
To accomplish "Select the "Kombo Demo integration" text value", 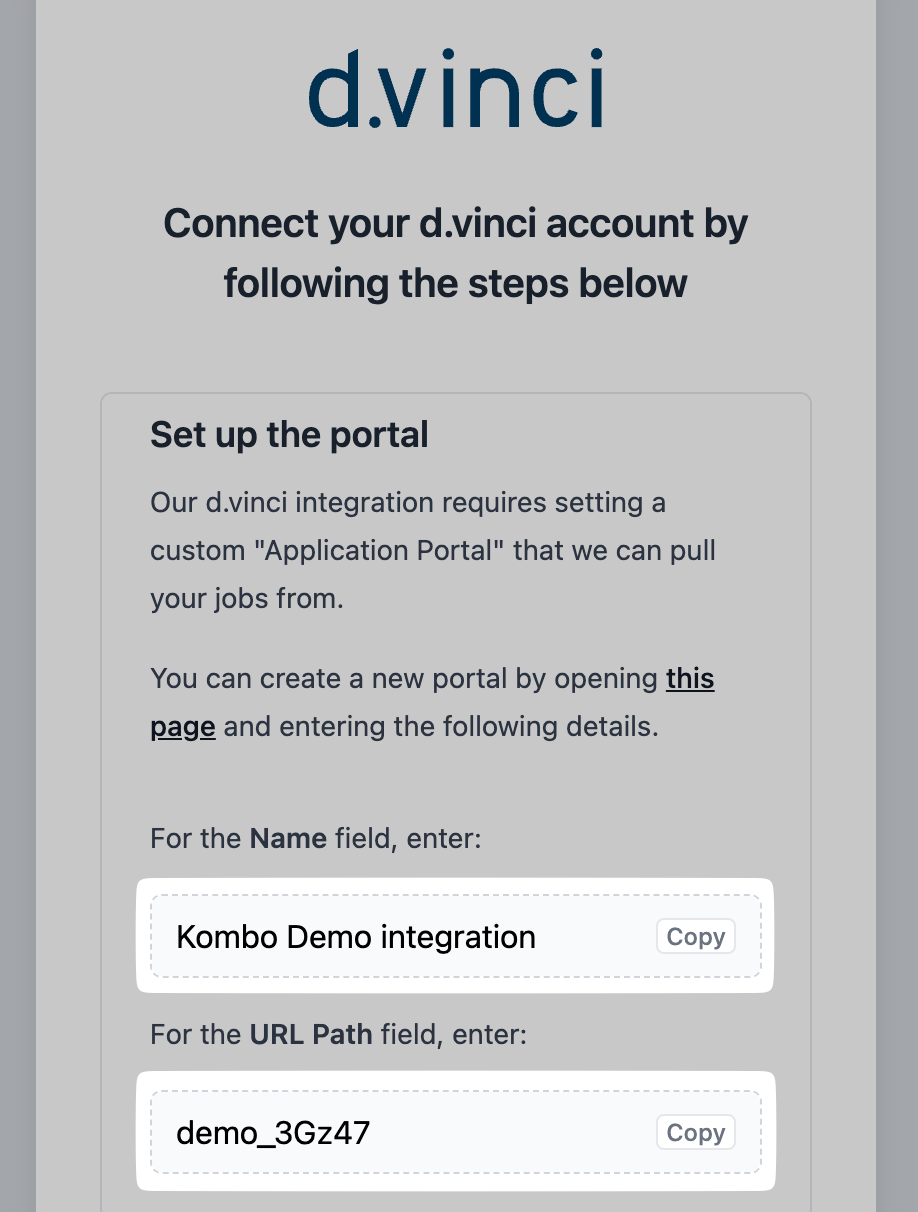I will (x=356, y=937).
